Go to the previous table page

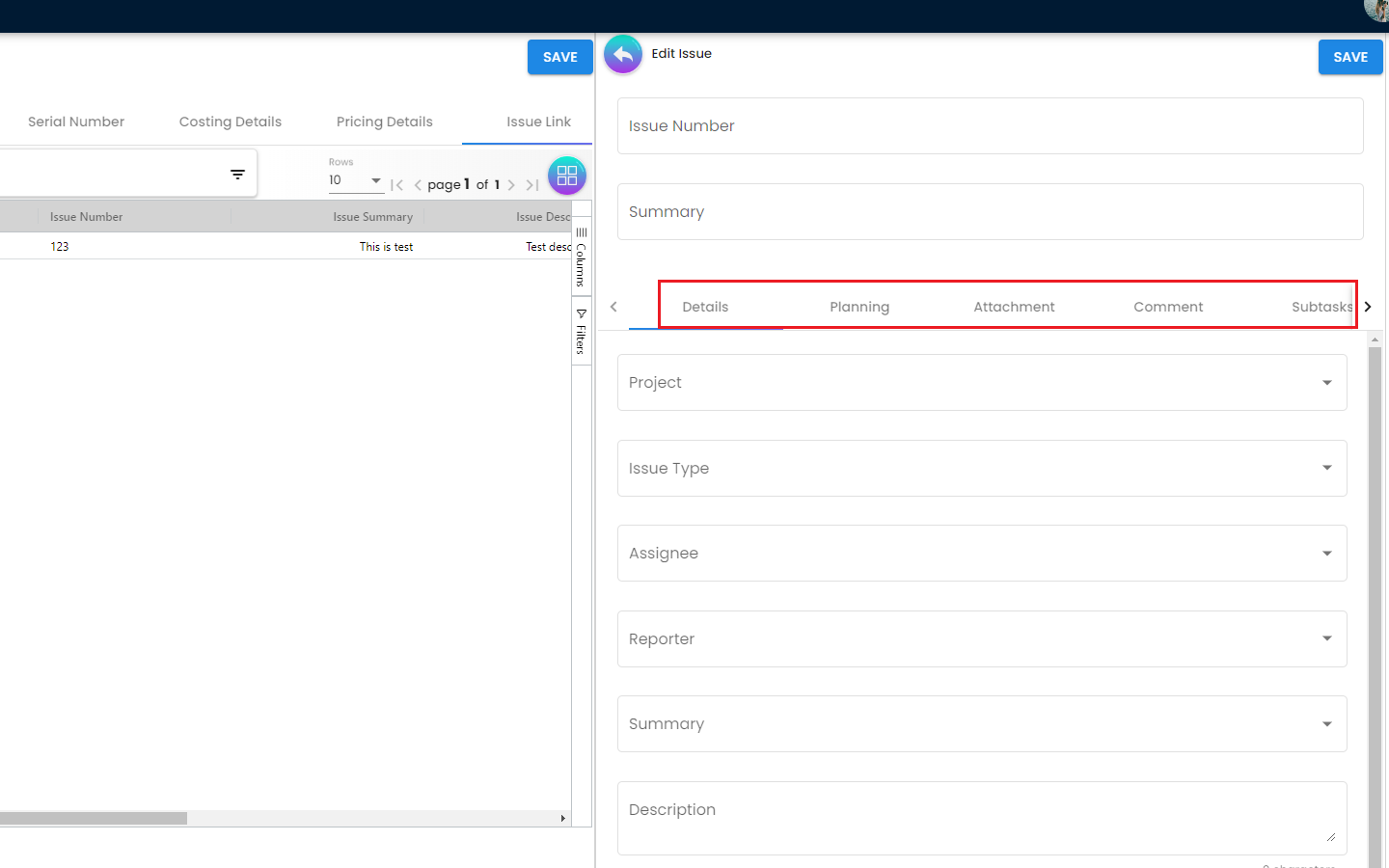pyautogui.click(x=418, y=185)
